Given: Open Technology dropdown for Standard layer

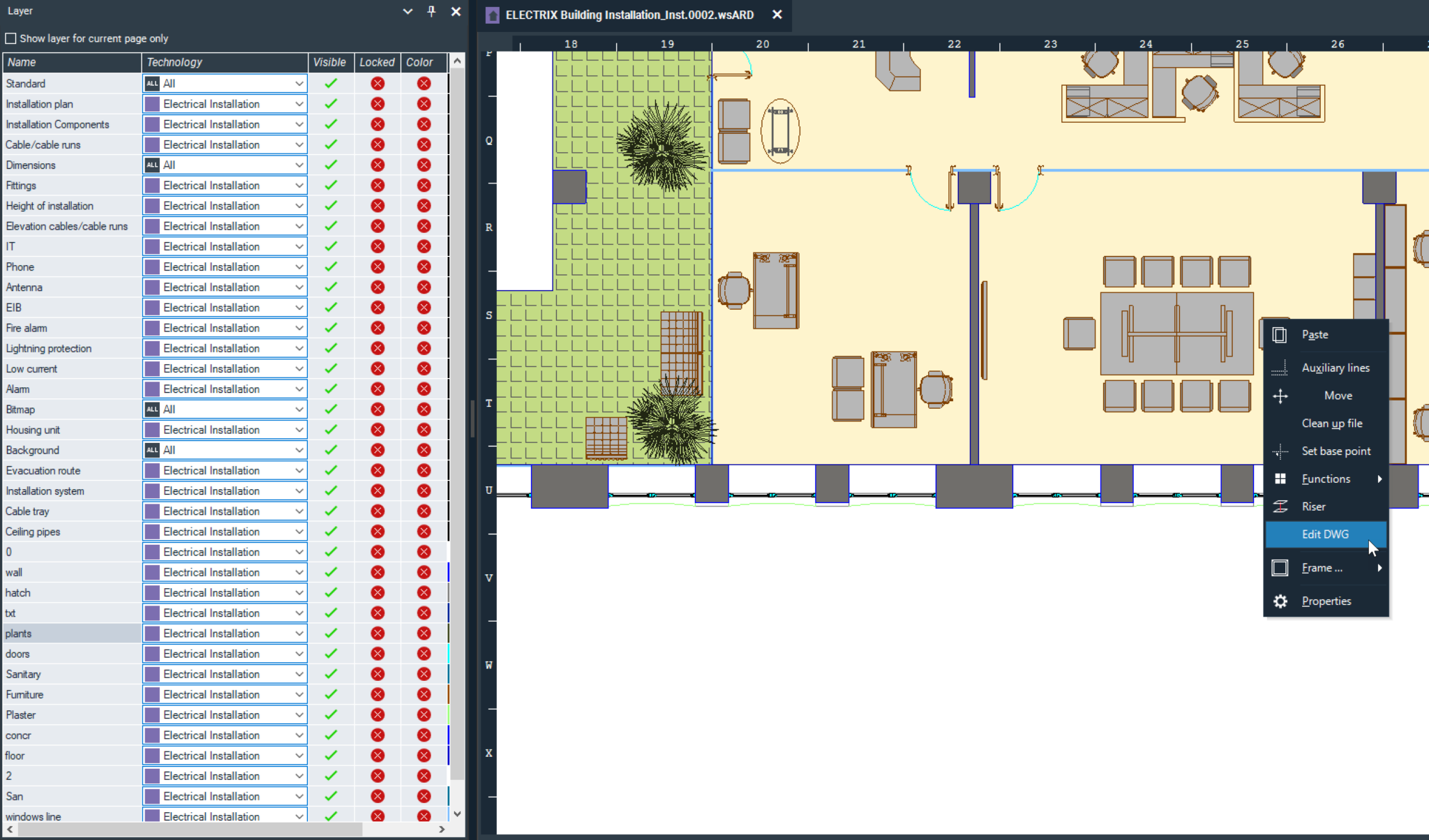Looking at the screenshot, I should point(299,84).
